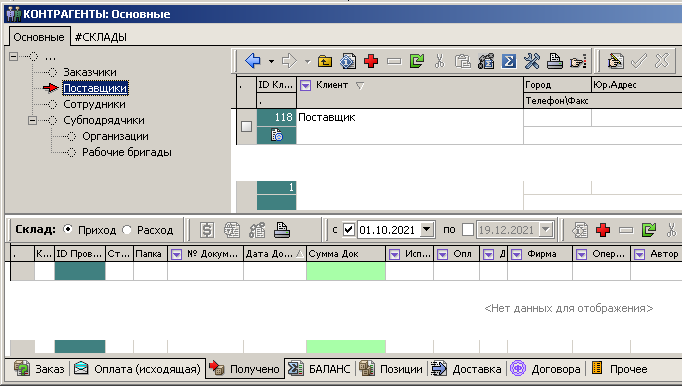
Task: Open the forward arrow history dropdown
Action: (308, 61)
